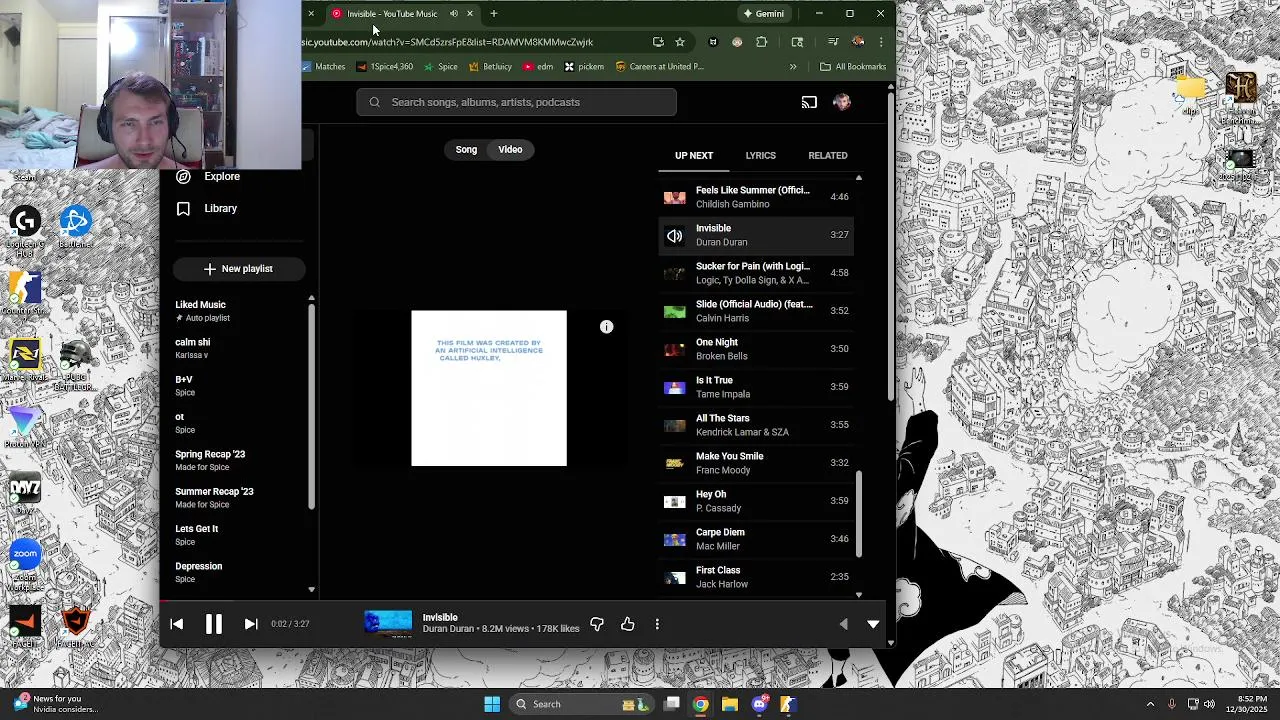The height and width of the screenshot is (720, 1280).
Task: Click the search songs, albums, artists field
Action: pos(517,102)
